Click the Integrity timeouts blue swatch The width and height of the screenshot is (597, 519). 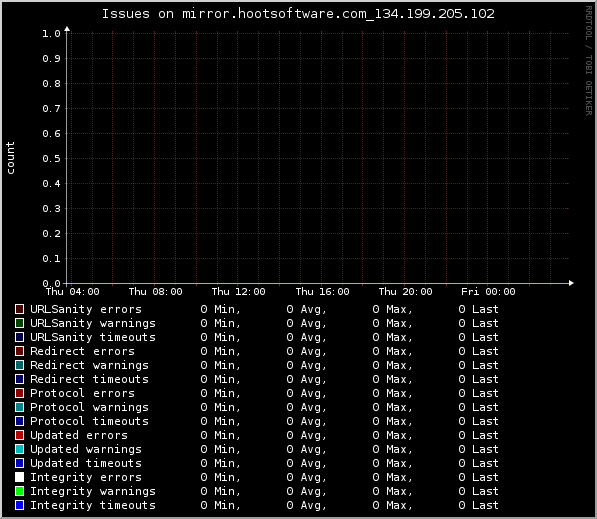19,505
